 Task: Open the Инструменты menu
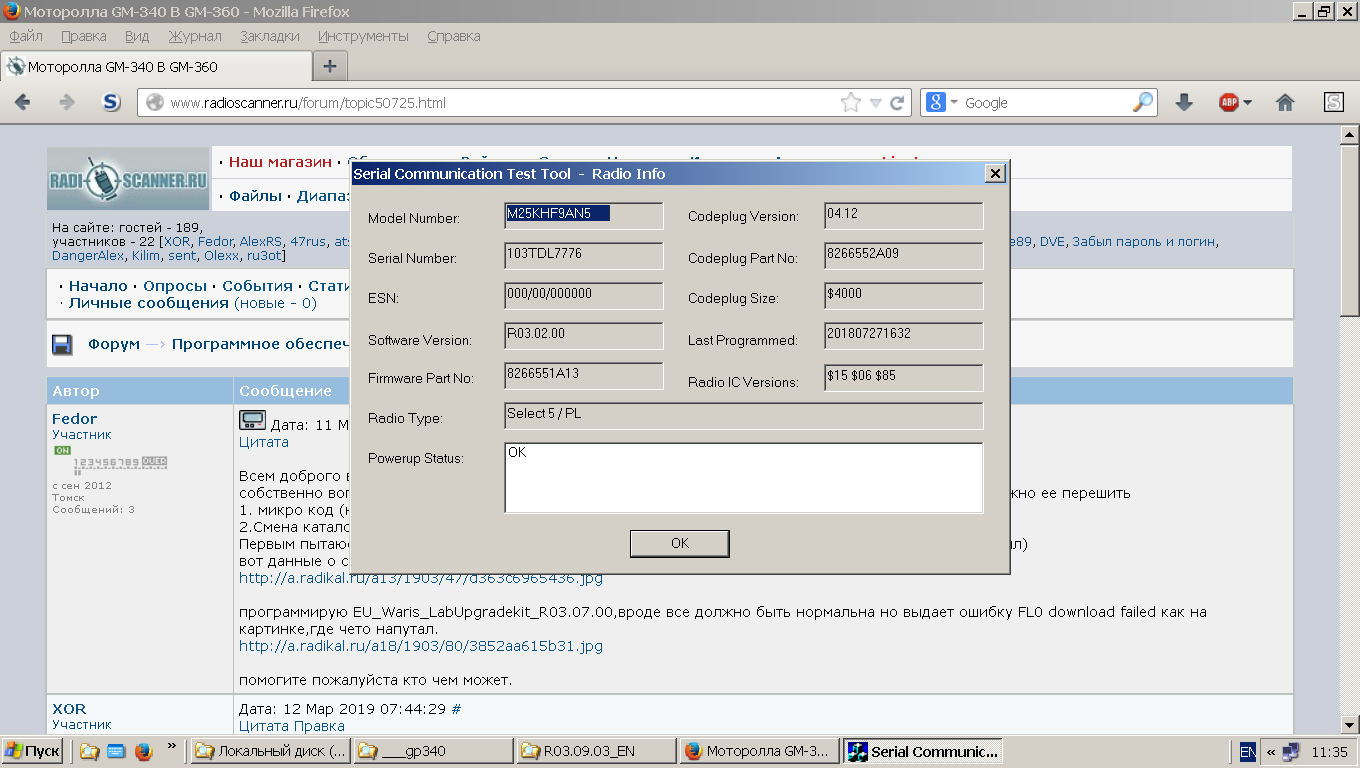click(x=363, y=36)
